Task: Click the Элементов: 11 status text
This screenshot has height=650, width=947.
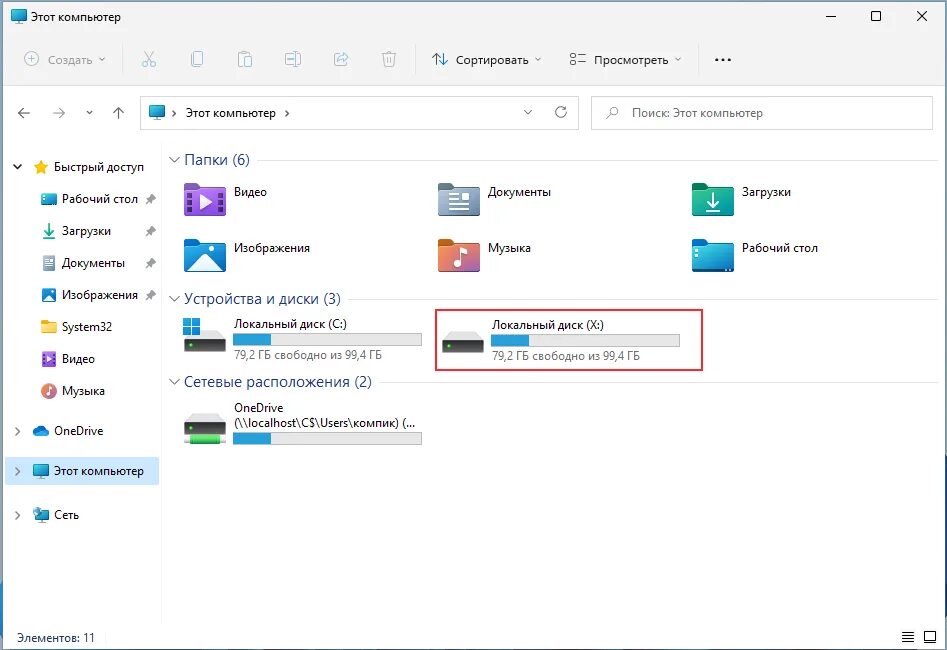Action: (56, 638)
